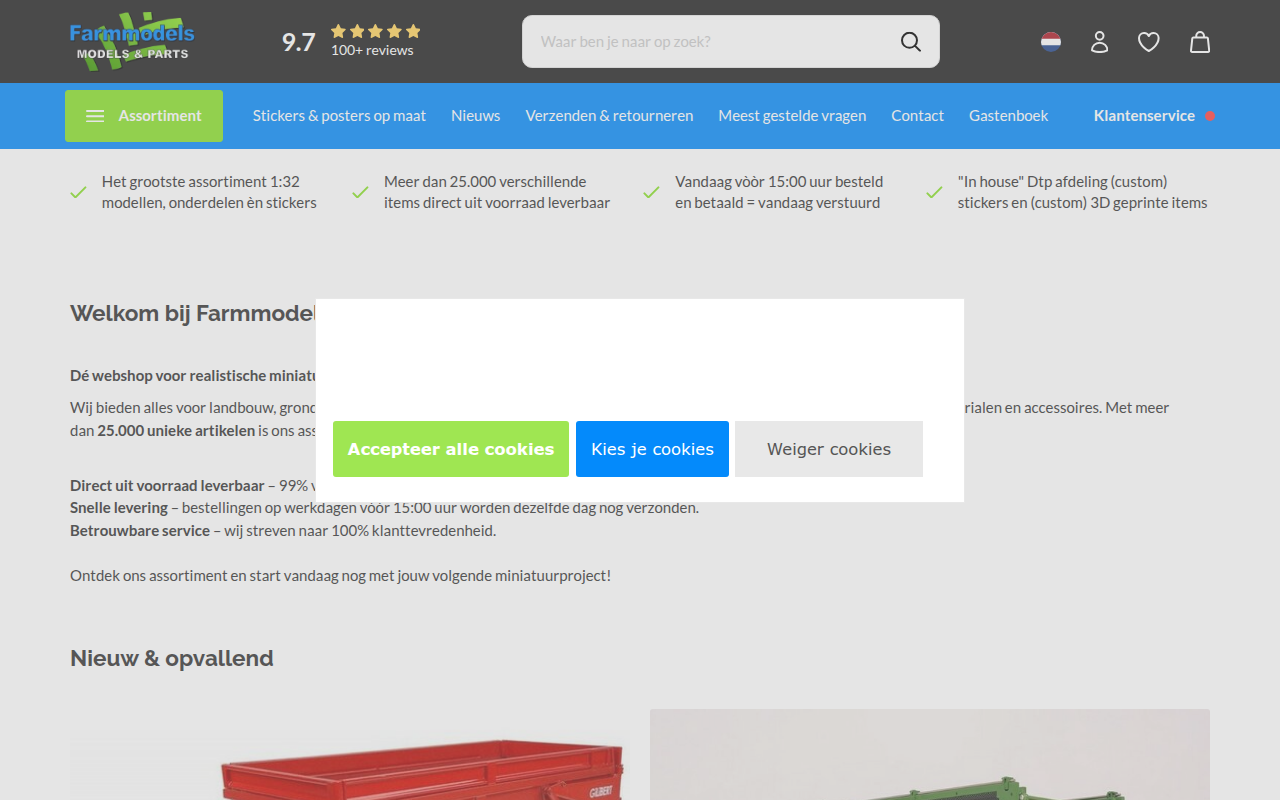Accept all cookies with green button
The width and height of the screenshot is (1280, 800).
[451, 449]
